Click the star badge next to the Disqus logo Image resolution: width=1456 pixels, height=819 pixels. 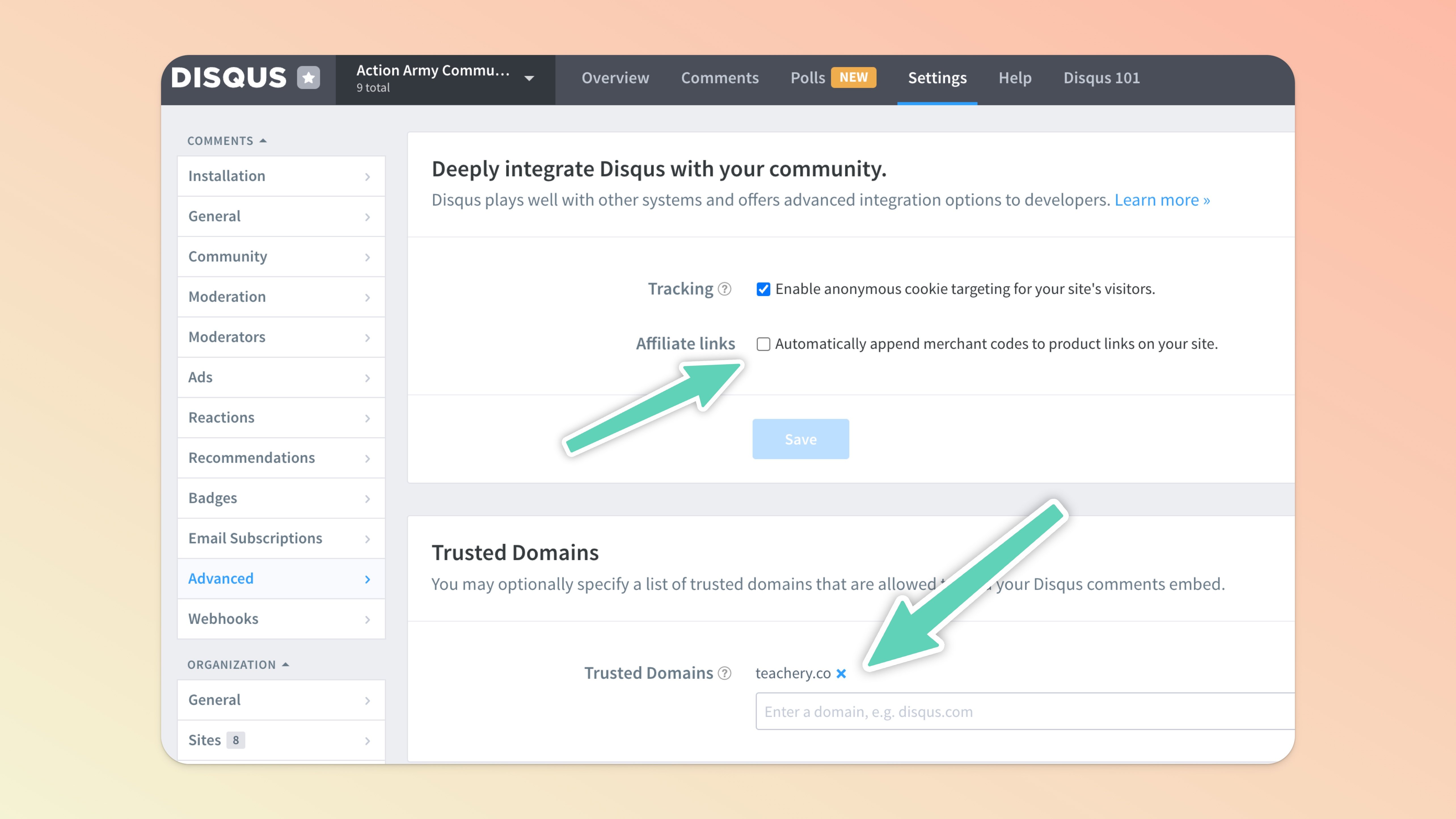[309, 78]
